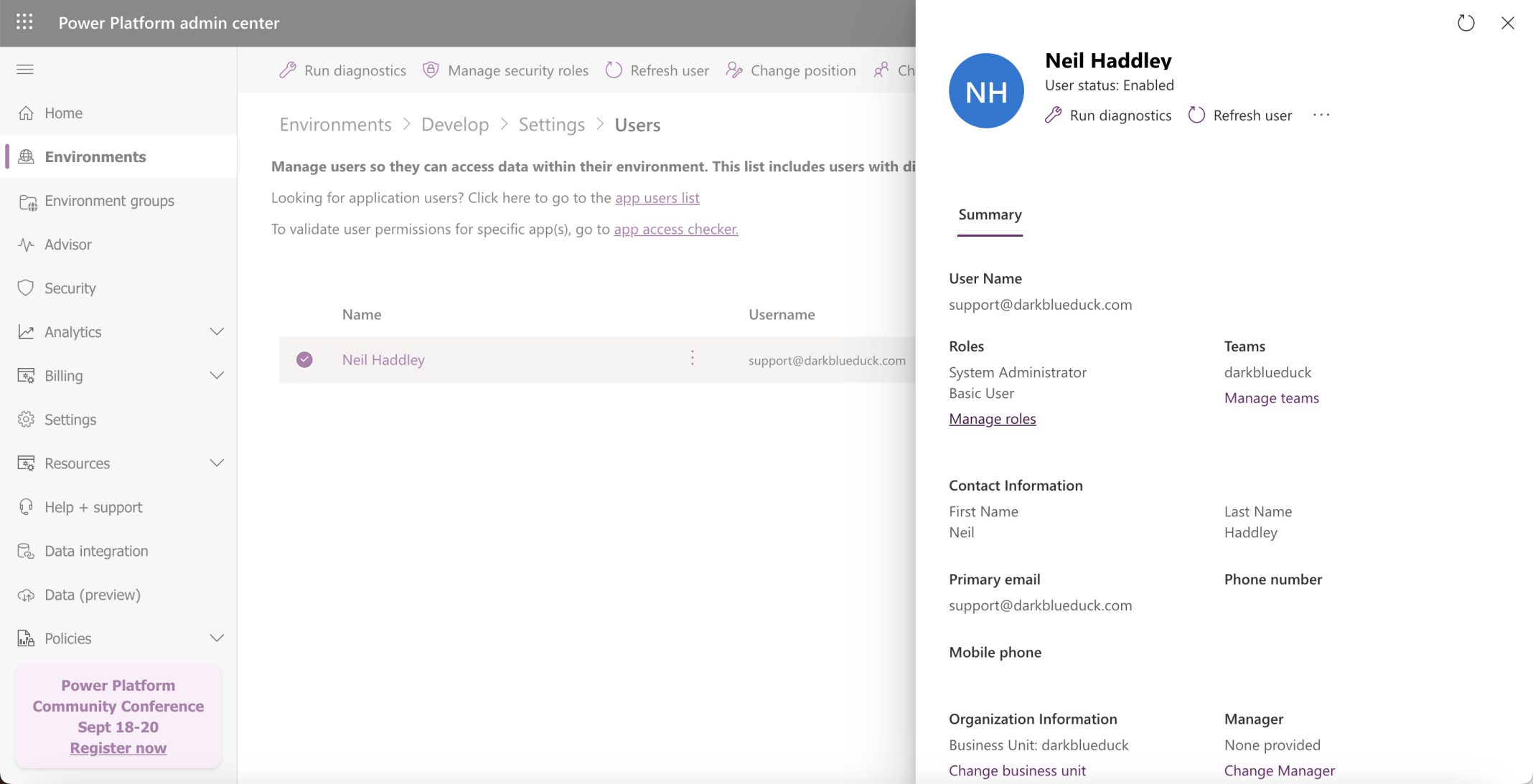Select the Security shield icon in sidebar
Screen dimensions: 1533x784
(x=27, y=288)
